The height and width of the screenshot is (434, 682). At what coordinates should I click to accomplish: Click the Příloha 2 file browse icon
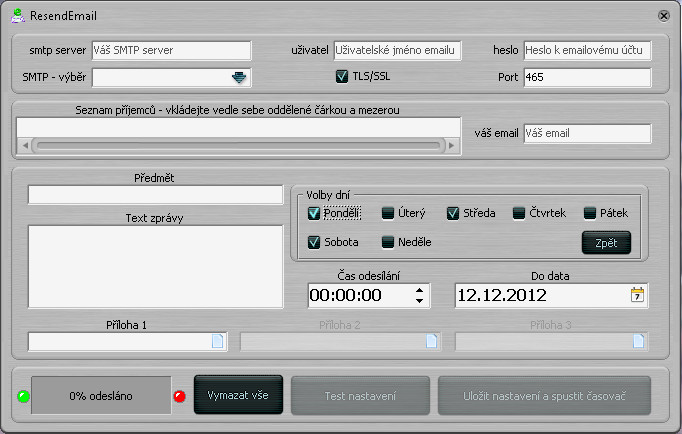click(x=431, y=341)
